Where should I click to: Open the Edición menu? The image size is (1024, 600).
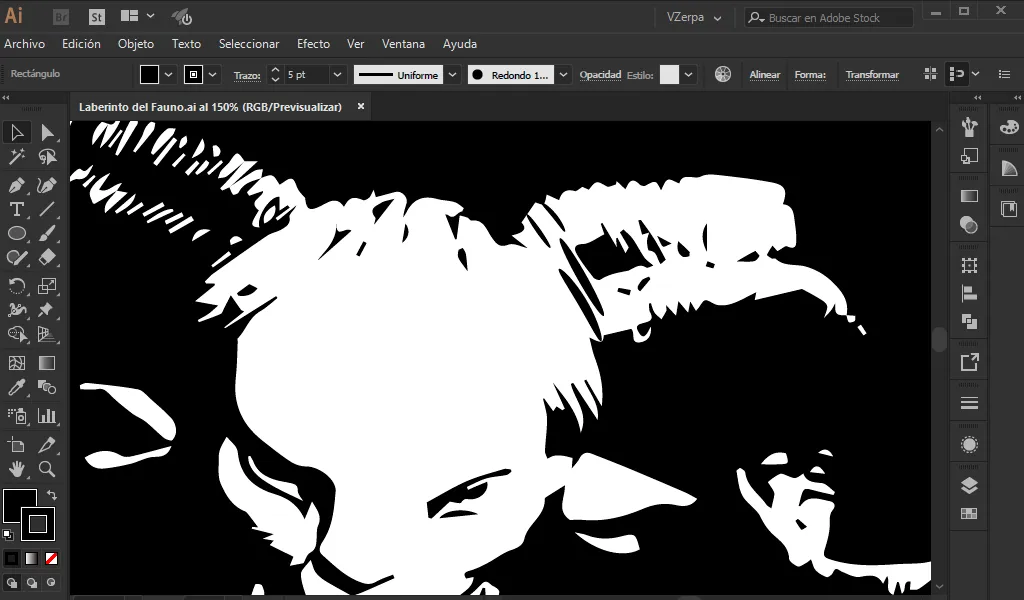(81, 44)
